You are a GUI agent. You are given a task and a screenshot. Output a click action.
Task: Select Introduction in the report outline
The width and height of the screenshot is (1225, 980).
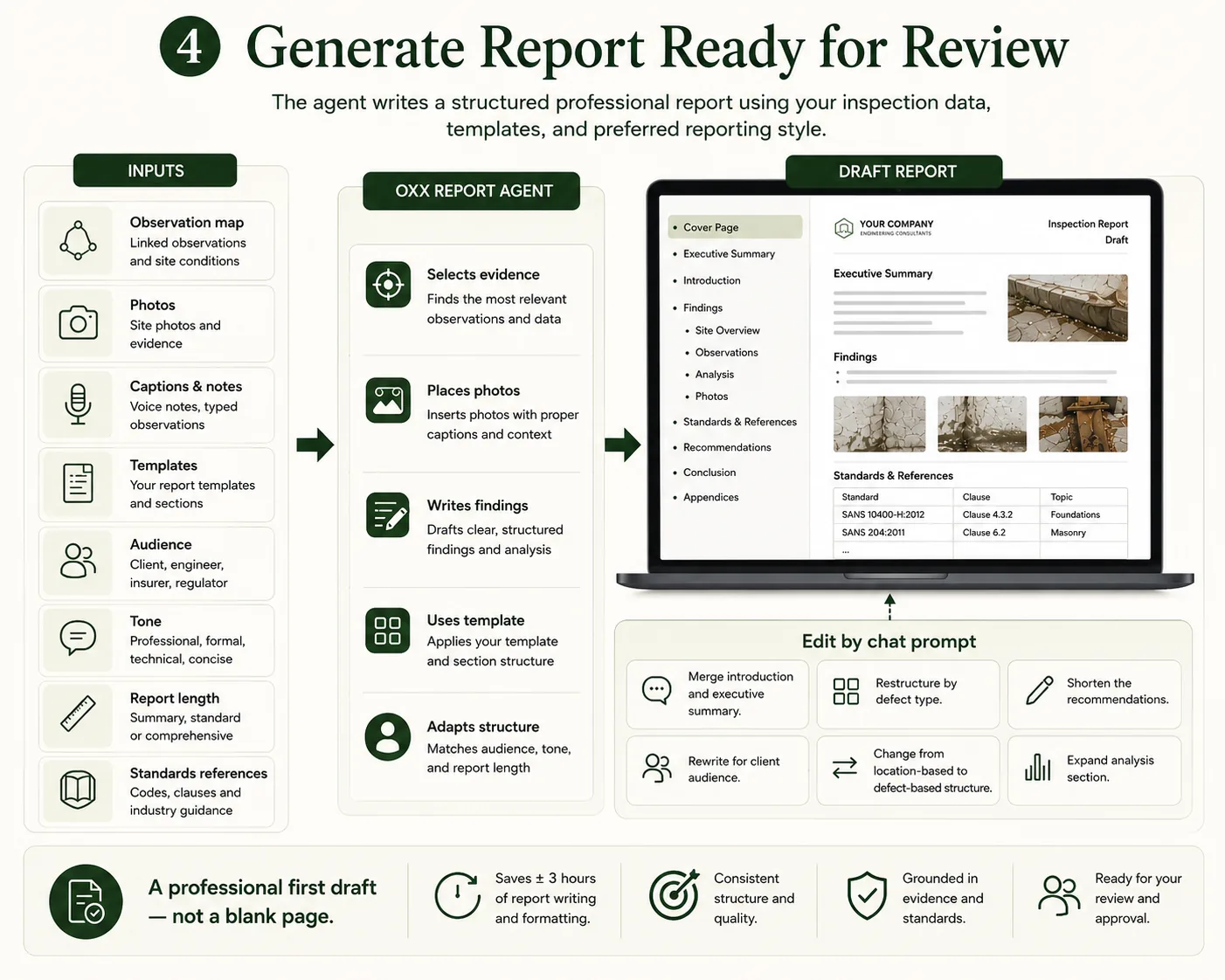tap(711, 281)
